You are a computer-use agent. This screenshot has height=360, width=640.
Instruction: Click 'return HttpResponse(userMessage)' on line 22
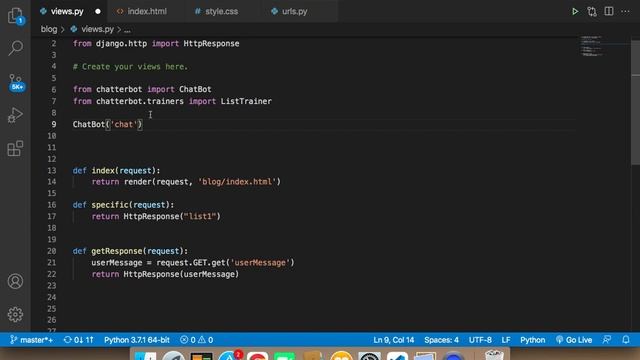(x=165, y=274)
